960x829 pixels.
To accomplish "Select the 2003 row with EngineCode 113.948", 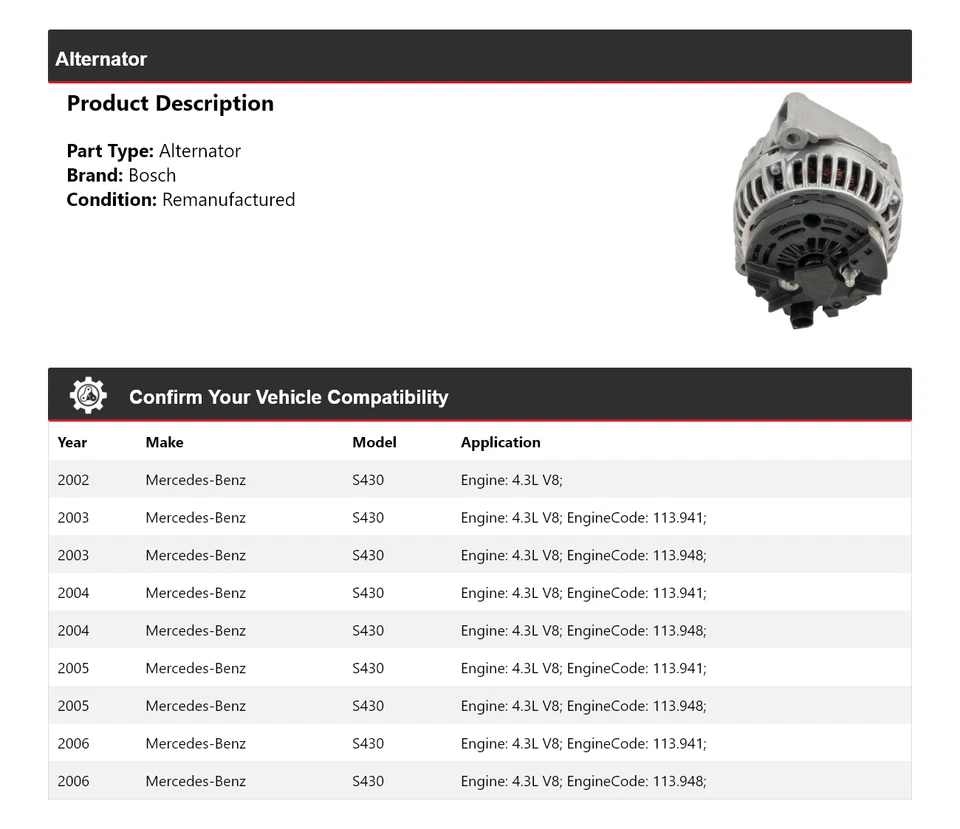I will tap(480, 555).
